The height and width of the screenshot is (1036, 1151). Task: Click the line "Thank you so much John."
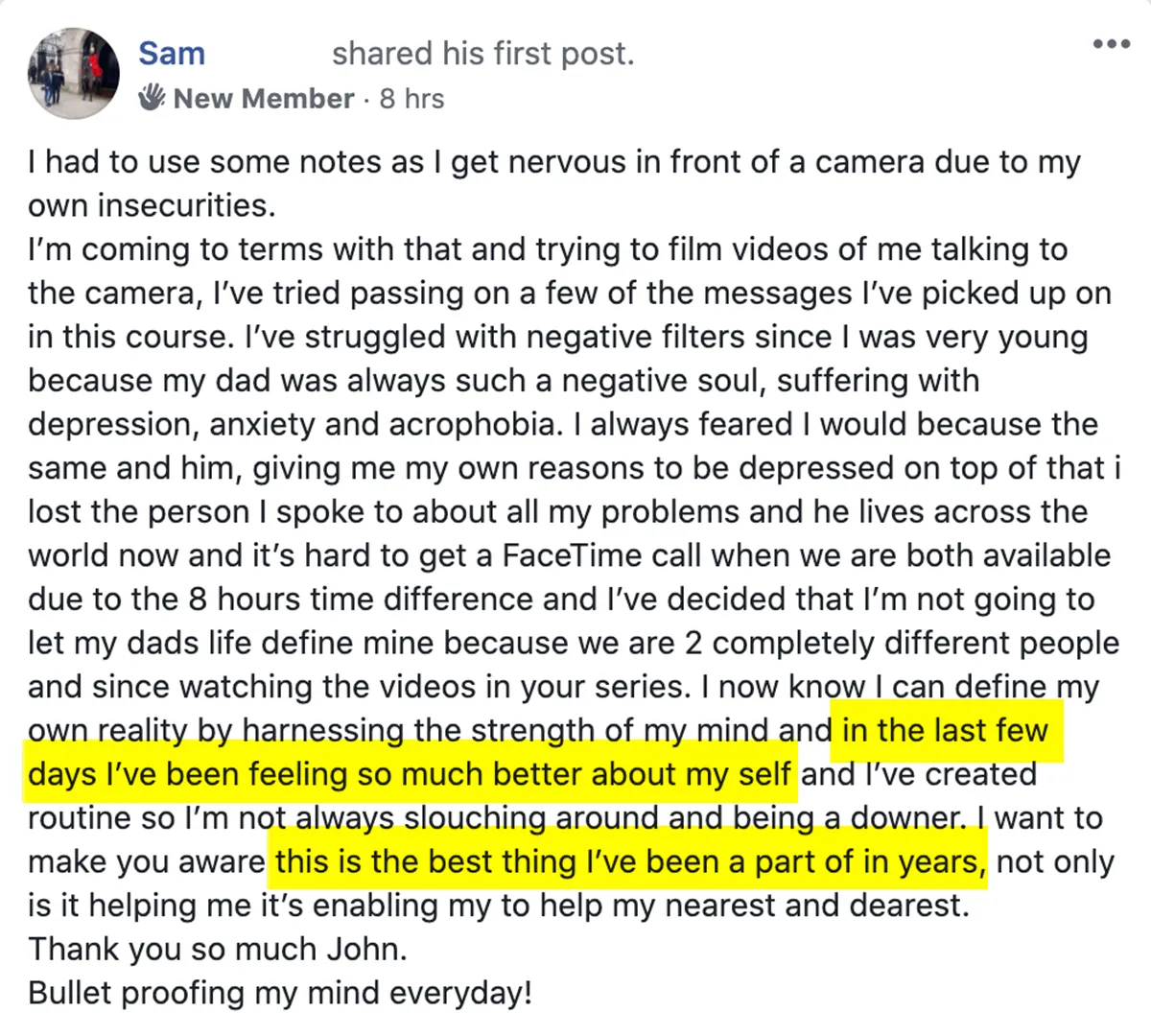click(218, 950)
